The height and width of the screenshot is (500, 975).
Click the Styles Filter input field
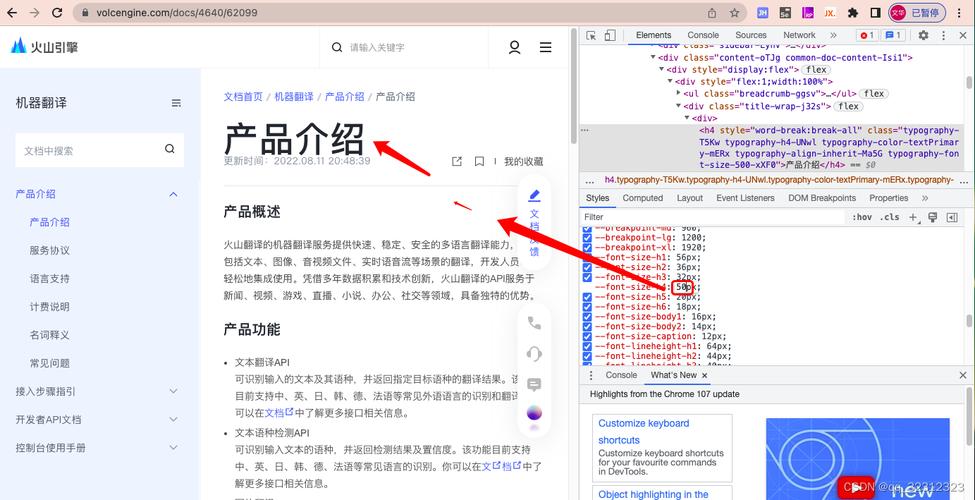pyautogui.click(x=712, y=217)
